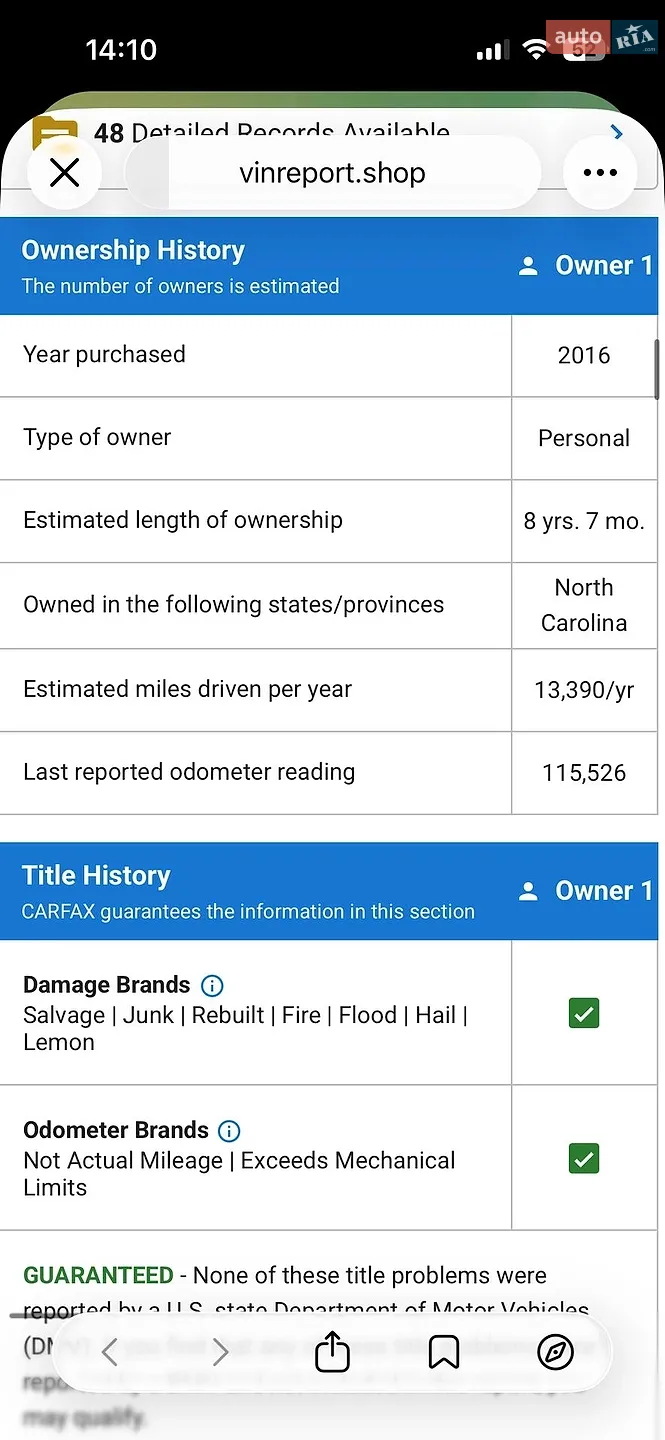Toggle the Odometer Brands green checkbox
Image resolution: width=665 pixels, height=1440 pixels.
(x=584, y=1159)
